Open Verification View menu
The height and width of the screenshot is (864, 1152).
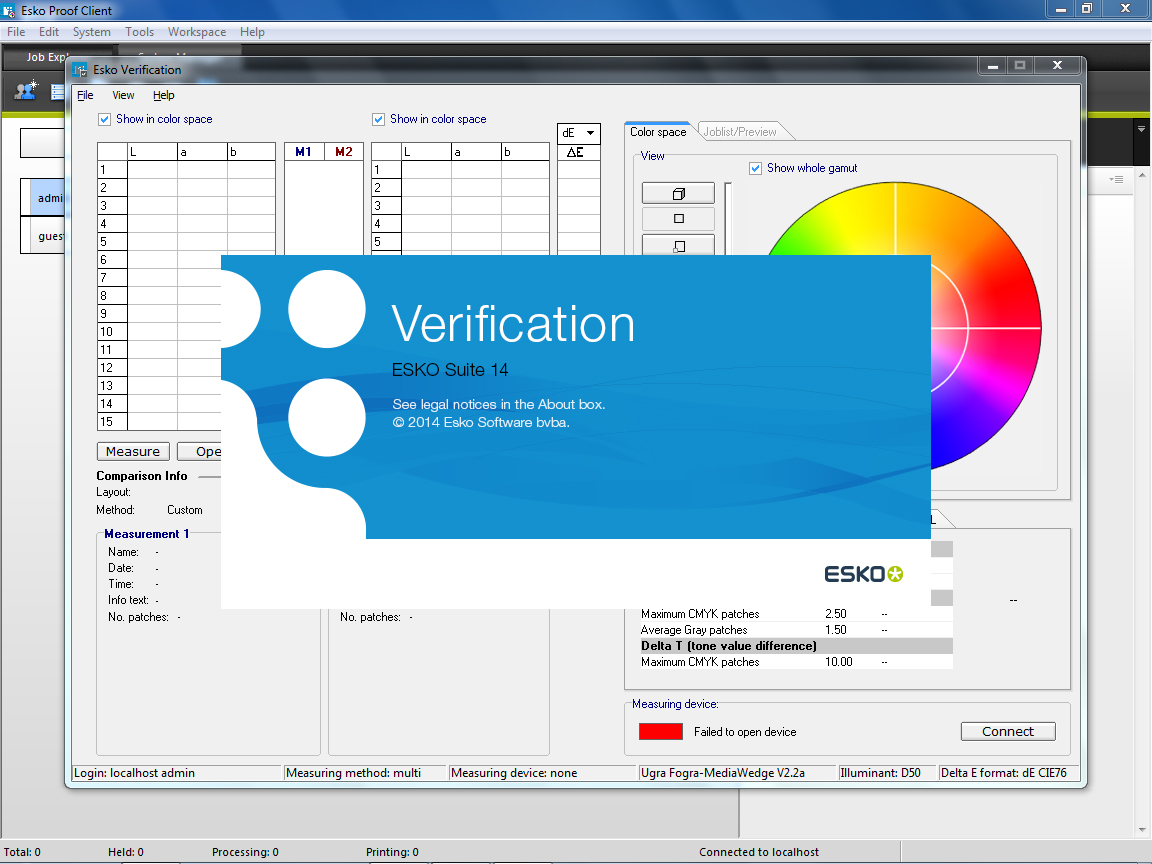[123, 95]
